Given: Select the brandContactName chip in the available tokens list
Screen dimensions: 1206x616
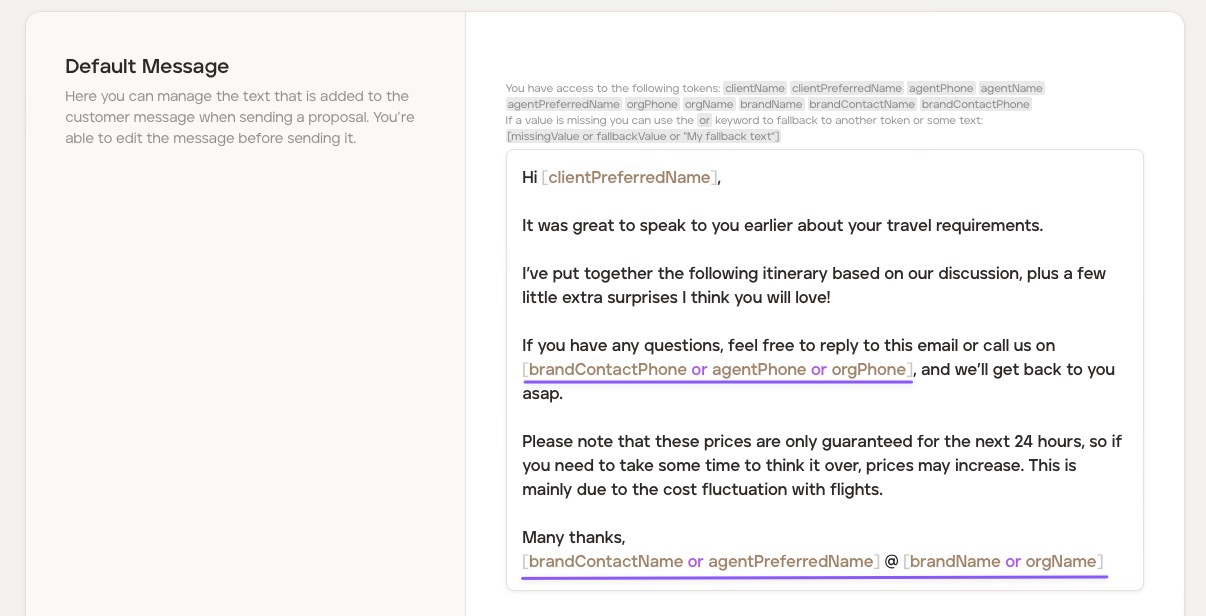Looking at the screenshot, I should (862, 104).
